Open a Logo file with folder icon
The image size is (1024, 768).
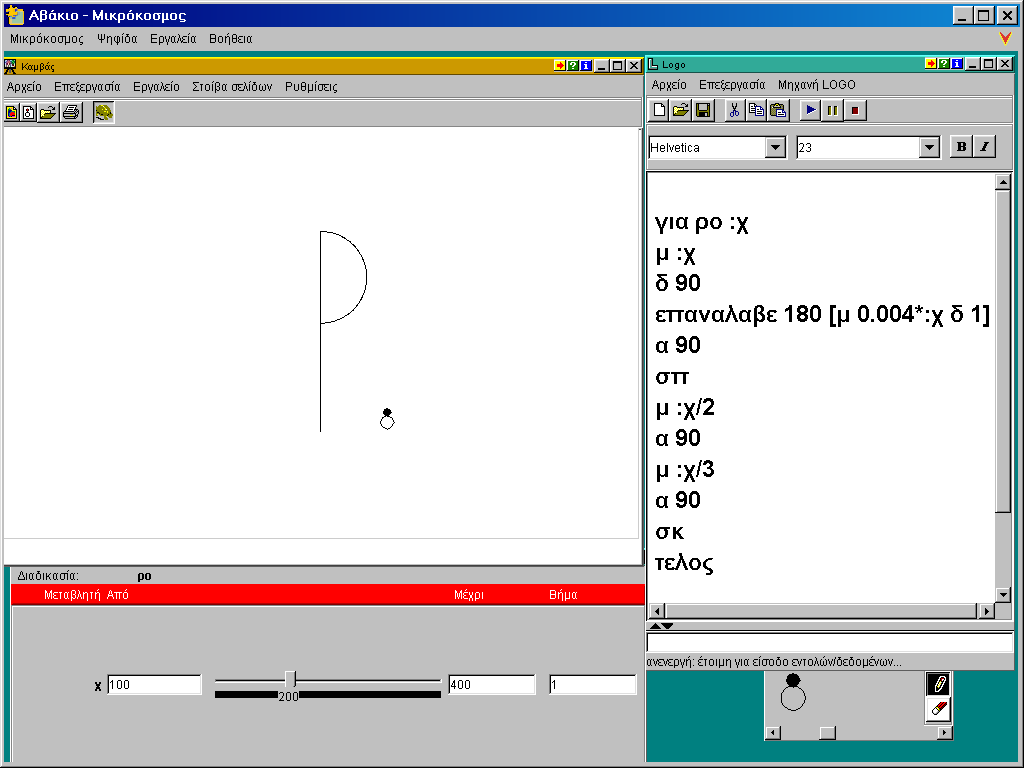tap(681, 110)
